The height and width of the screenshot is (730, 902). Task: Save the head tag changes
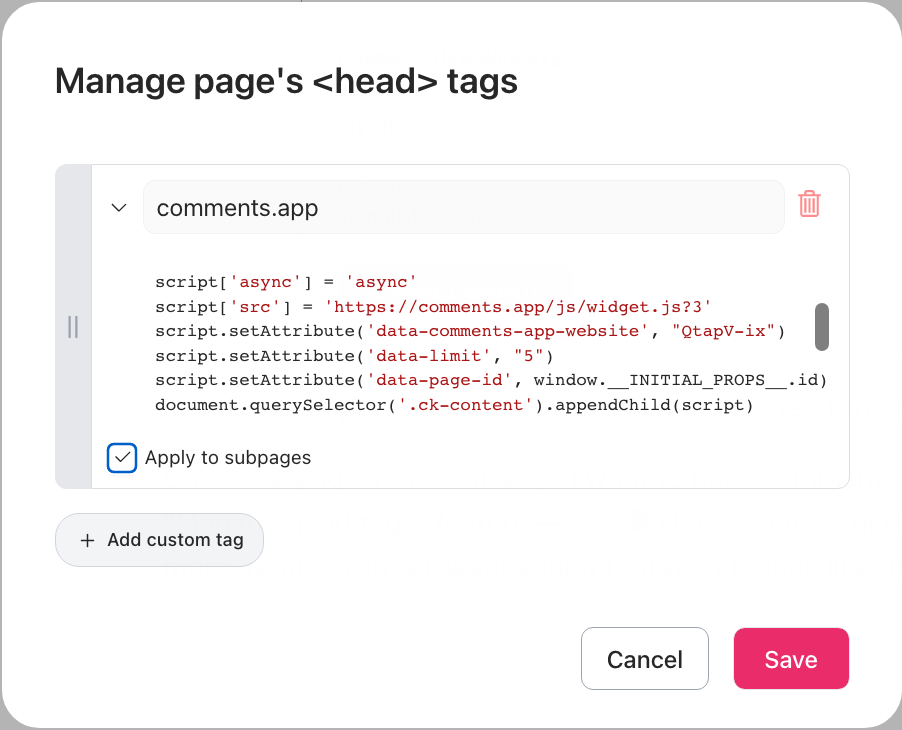(x=791, y=659)
